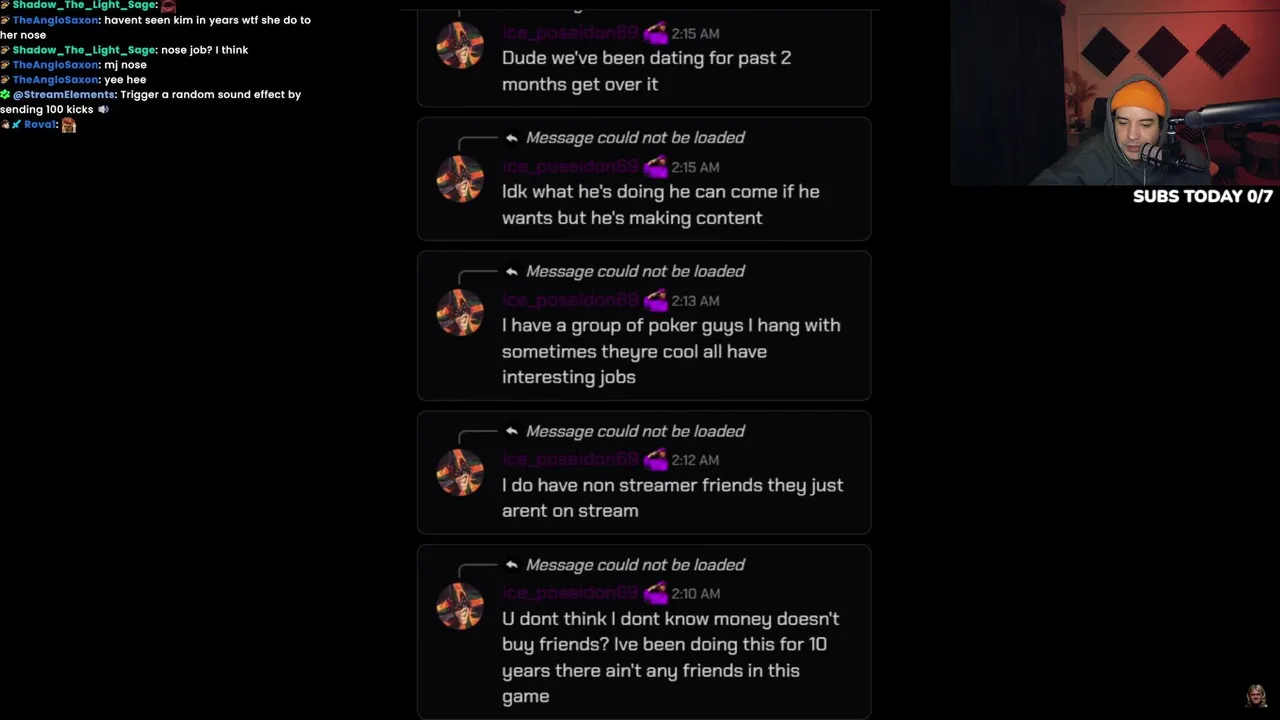The width and height of the screenshot is (1280, 720).
Task: Click the reply arrow above the poker guys message
Action: pyautogui.click(x=511, y=272)
